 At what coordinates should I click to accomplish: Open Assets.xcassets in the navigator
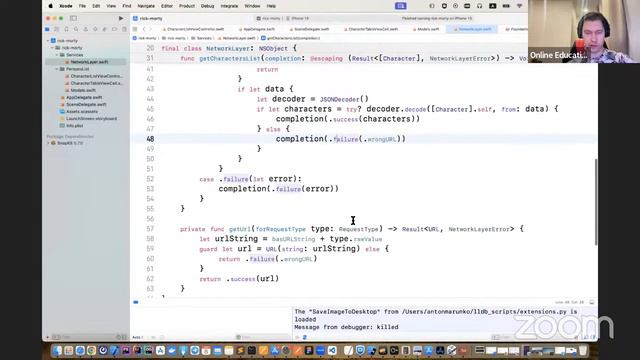(x=79, y=111)
